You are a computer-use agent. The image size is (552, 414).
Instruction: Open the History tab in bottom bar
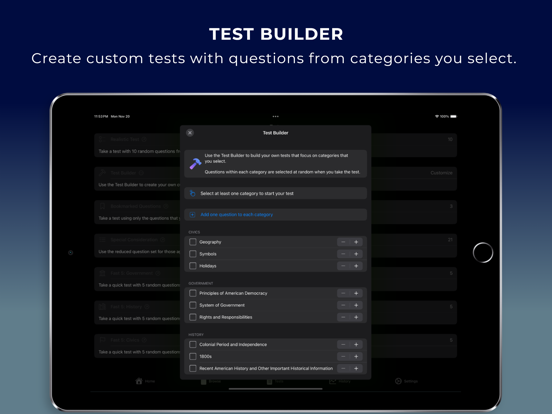click(340, 381)
